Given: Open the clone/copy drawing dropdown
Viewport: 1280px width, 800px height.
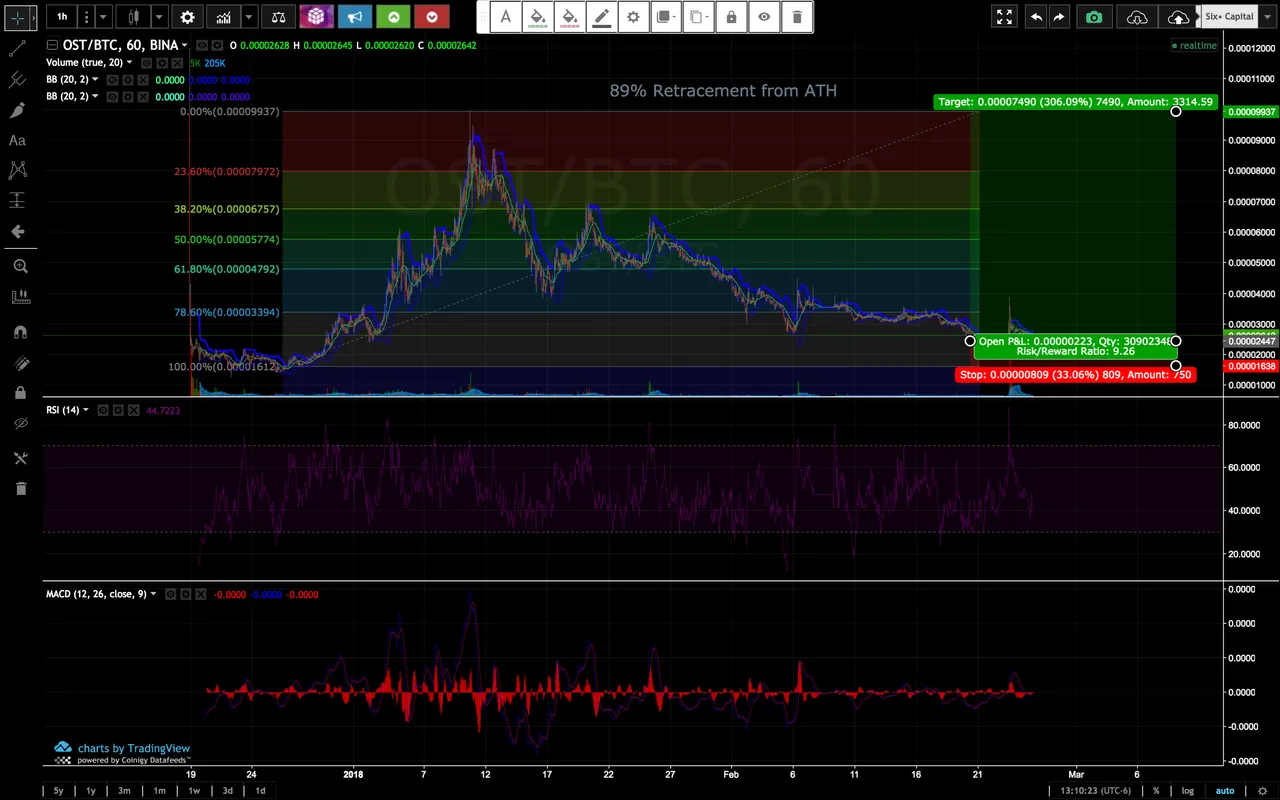Looking at the screenshot, I should [x=699, y=17].
